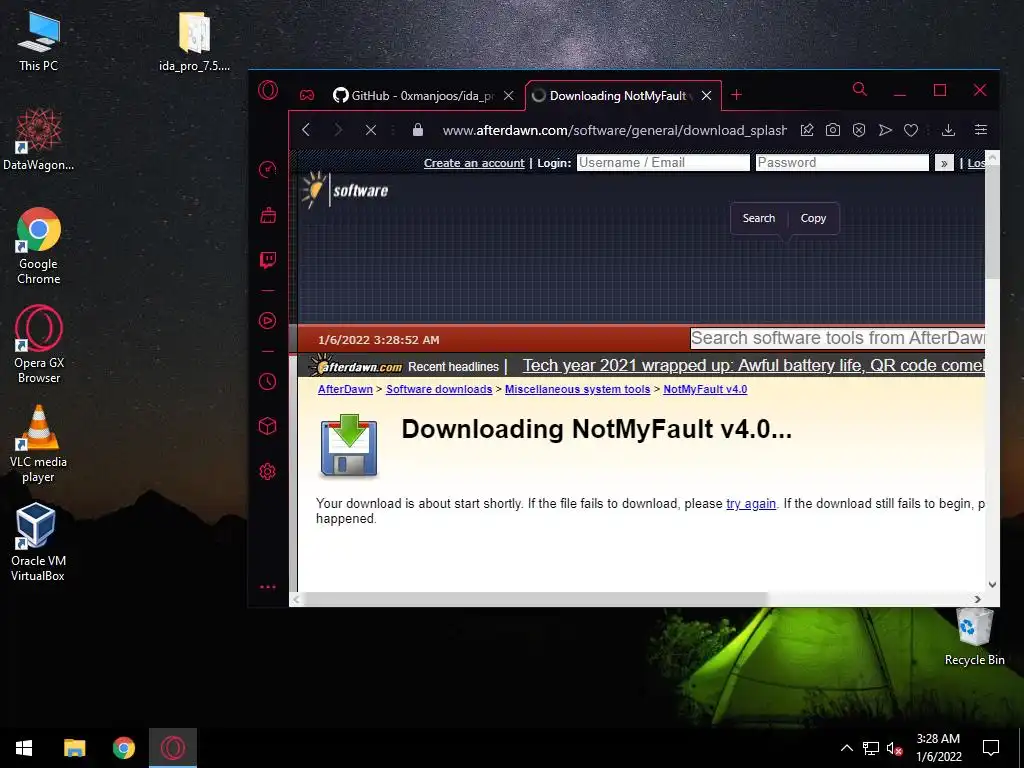The height and width of the screenshot is (768, 1024).
Task: Click the download floppy disk image
Action: coord(349,445)
